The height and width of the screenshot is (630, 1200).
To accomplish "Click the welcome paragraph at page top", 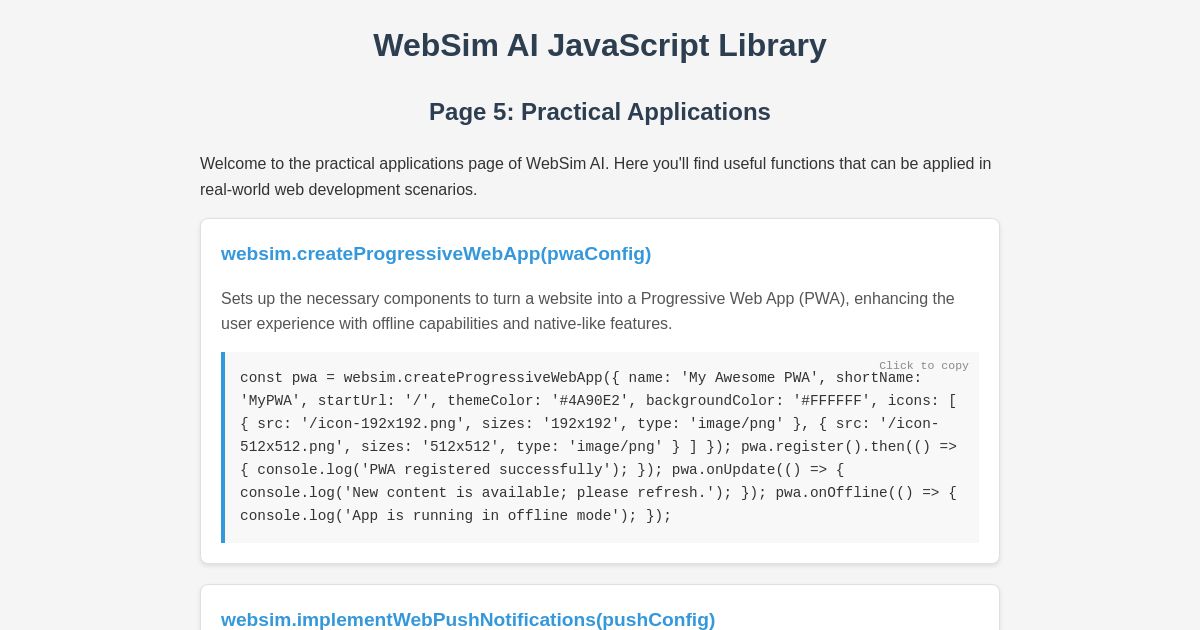I will pyautogui.click(x=595, y=176).
